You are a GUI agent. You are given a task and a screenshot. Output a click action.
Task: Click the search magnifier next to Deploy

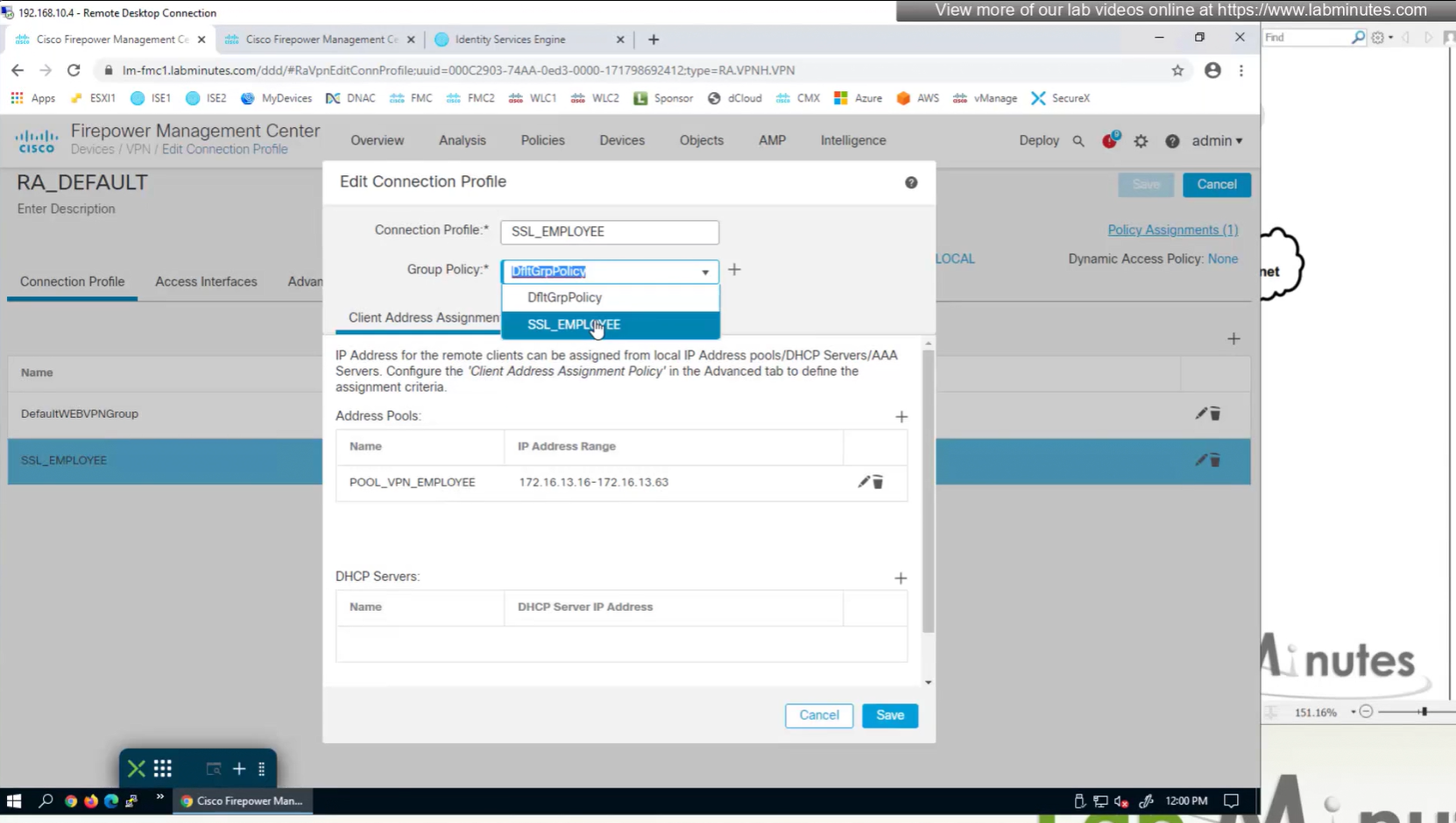pyautogui.click(x=1078, y=141)
